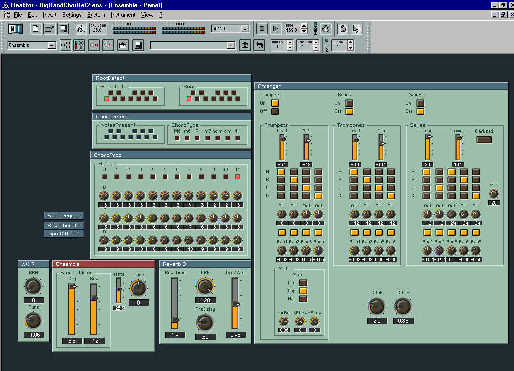Adjust the left orange fader in red-titled panel

click(72, 310)
